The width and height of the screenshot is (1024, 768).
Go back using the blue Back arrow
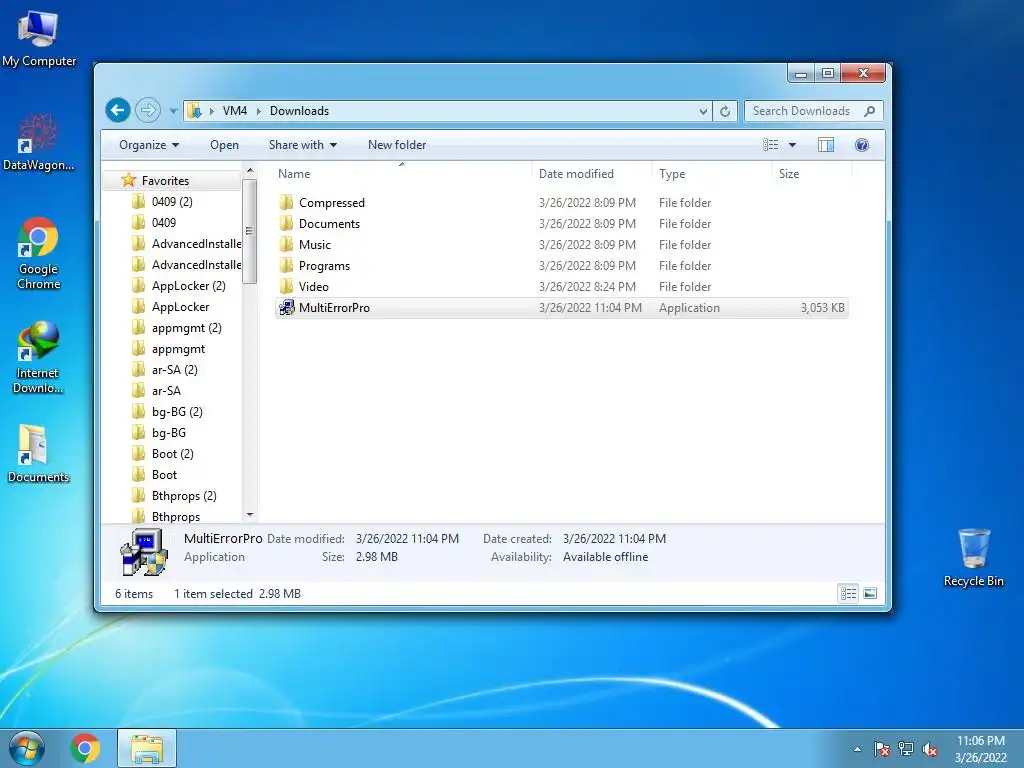coord(118,110)
